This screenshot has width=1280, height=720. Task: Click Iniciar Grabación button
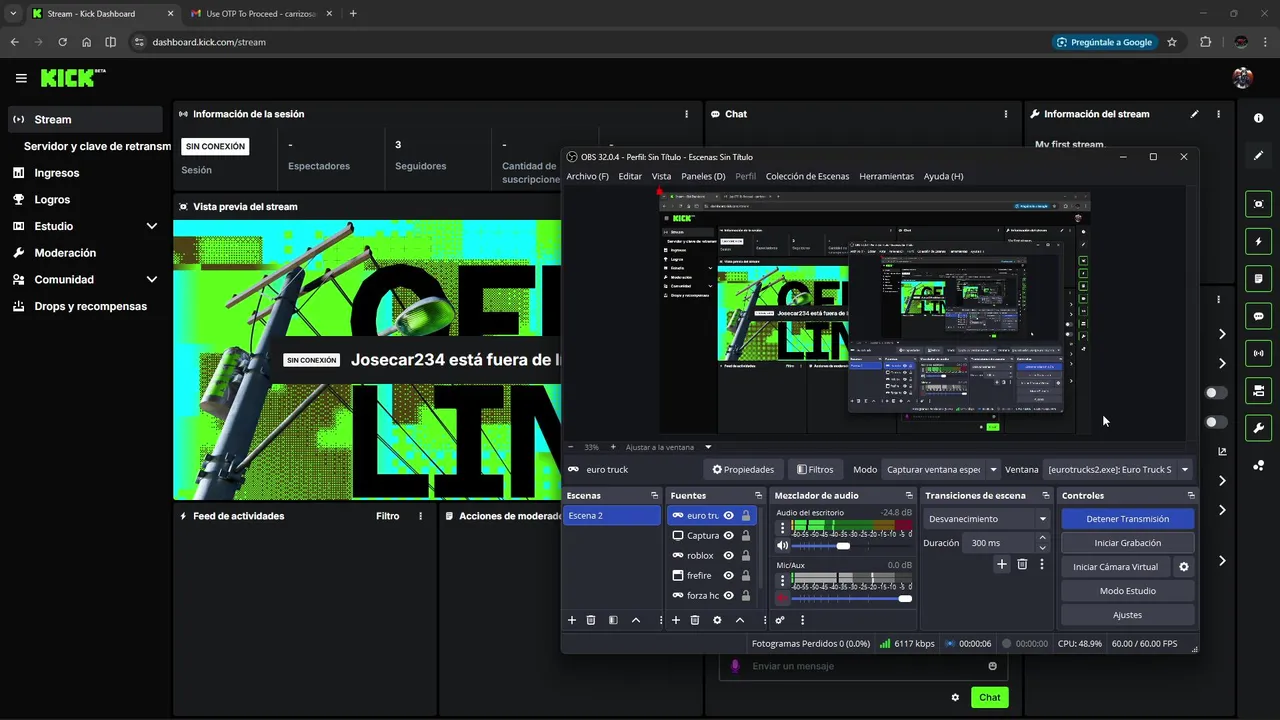1127,543
